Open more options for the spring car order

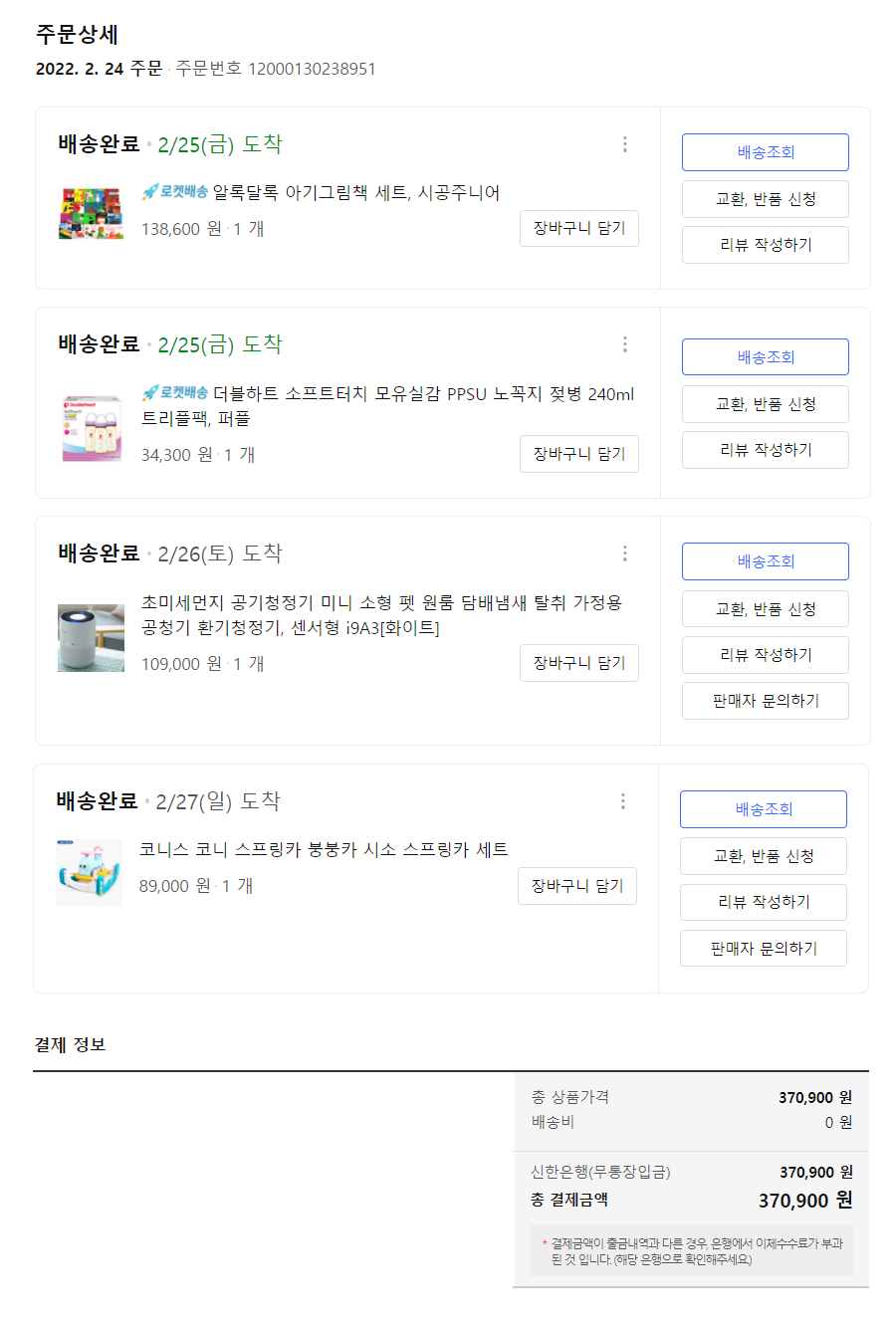tap(623, 801)
